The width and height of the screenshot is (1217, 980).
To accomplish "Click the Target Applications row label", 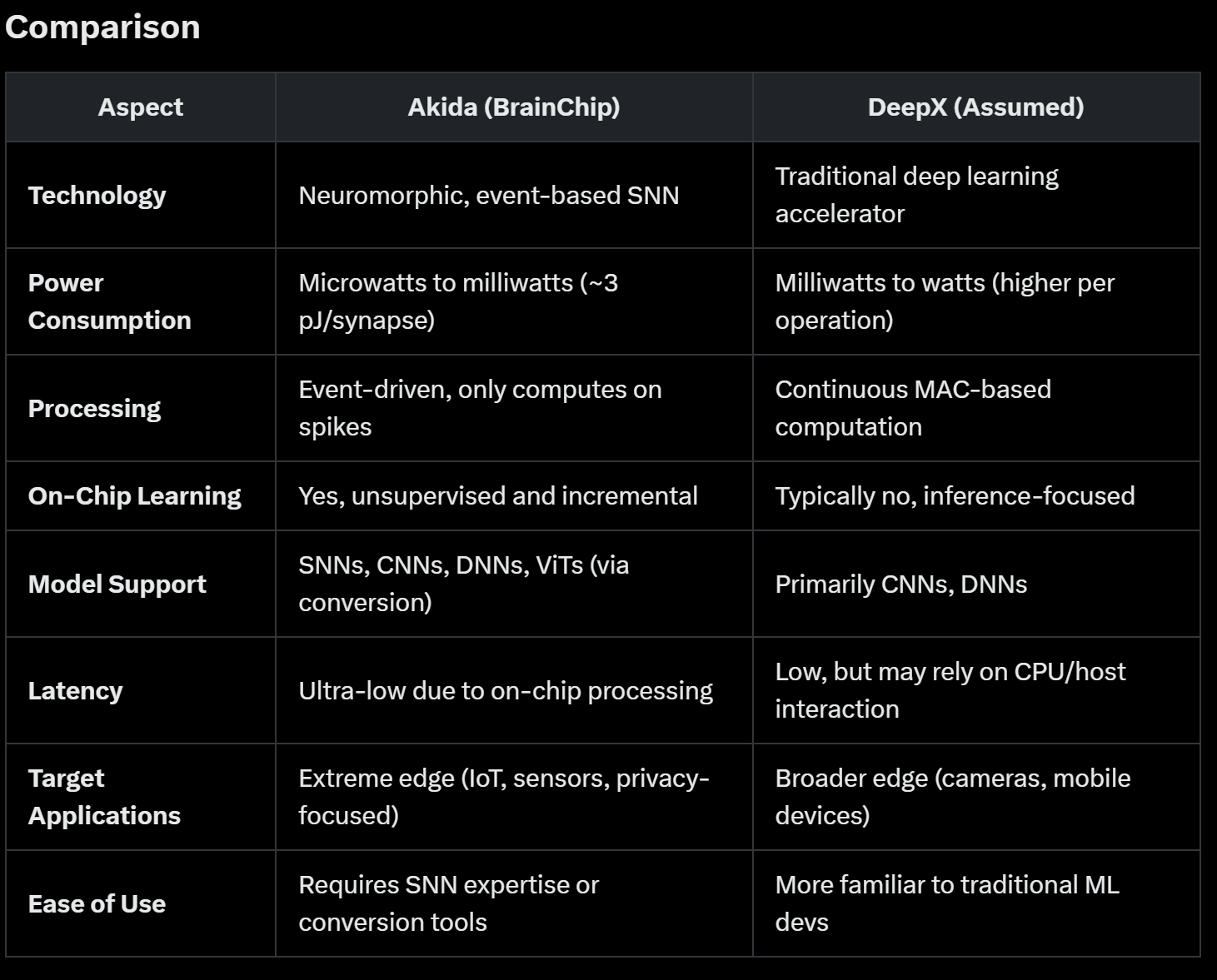I will 104,797.
